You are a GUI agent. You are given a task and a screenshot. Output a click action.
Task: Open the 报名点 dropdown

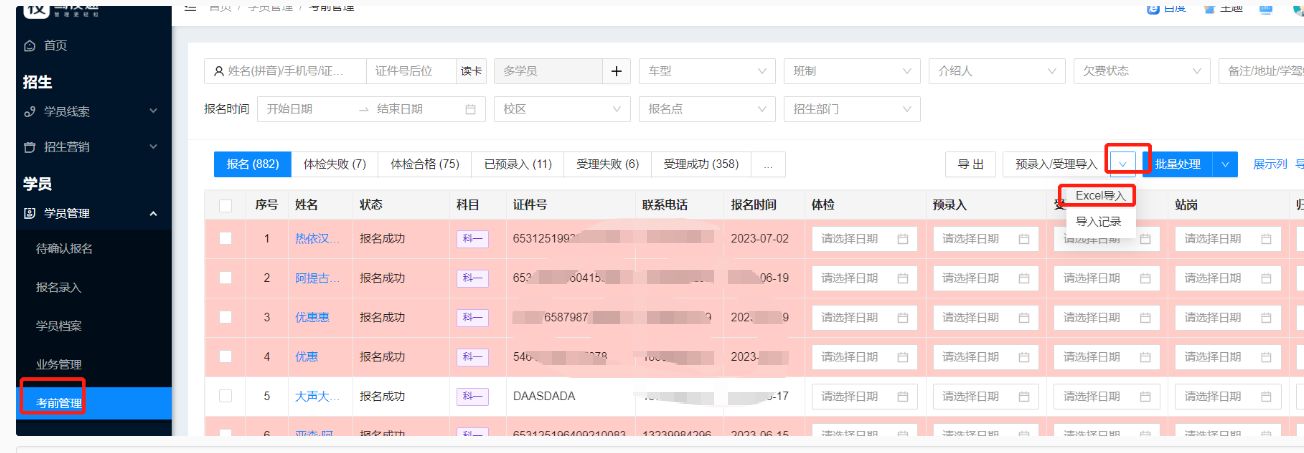(707, 109)
